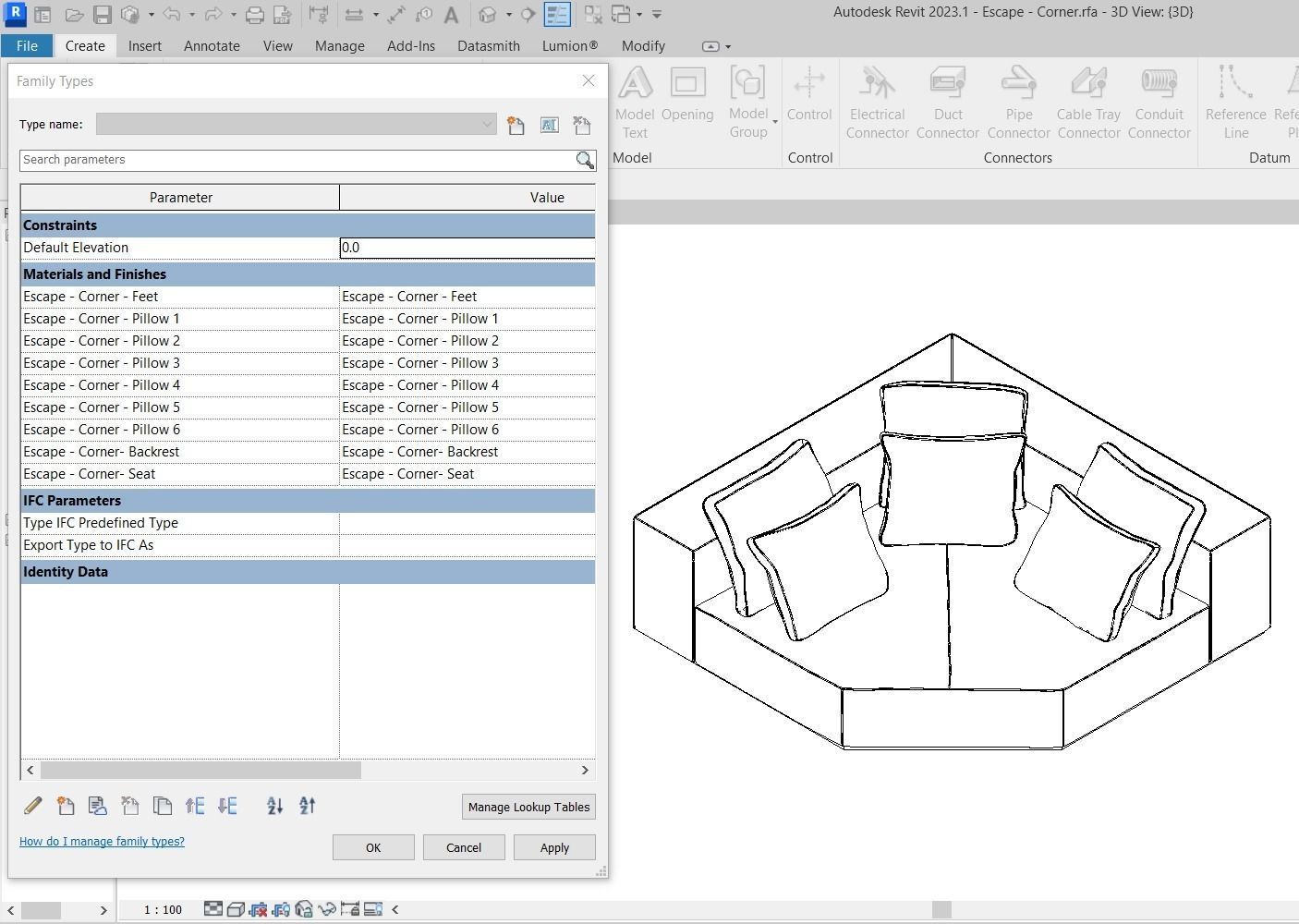Switch to the Add-Ins tab
Image resolution: width=1299 pixels, height=924 pixels.
point(411,46)
